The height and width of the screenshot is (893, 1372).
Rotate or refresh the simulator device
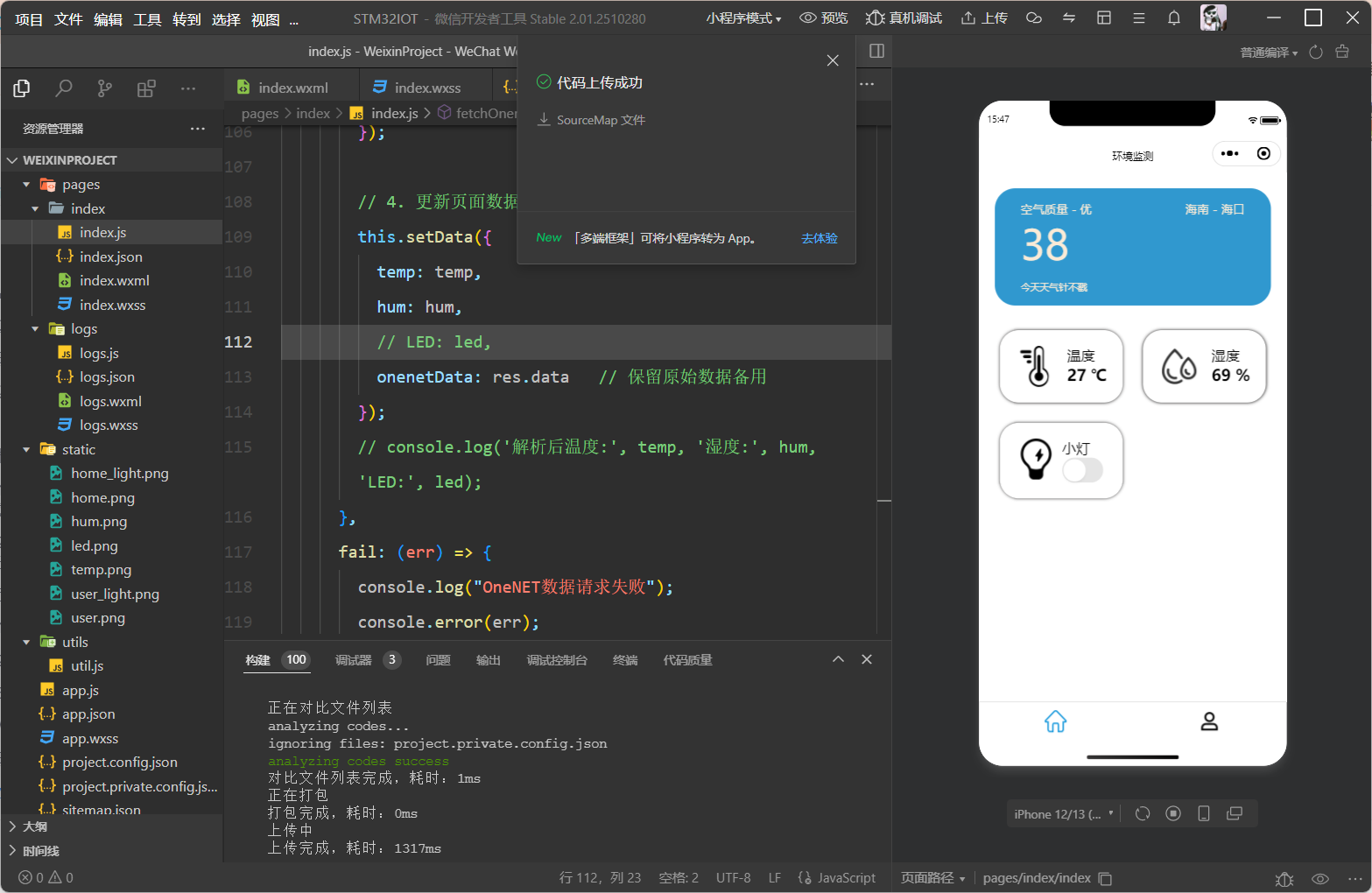pyautogui.click(x=1143, y=813)
